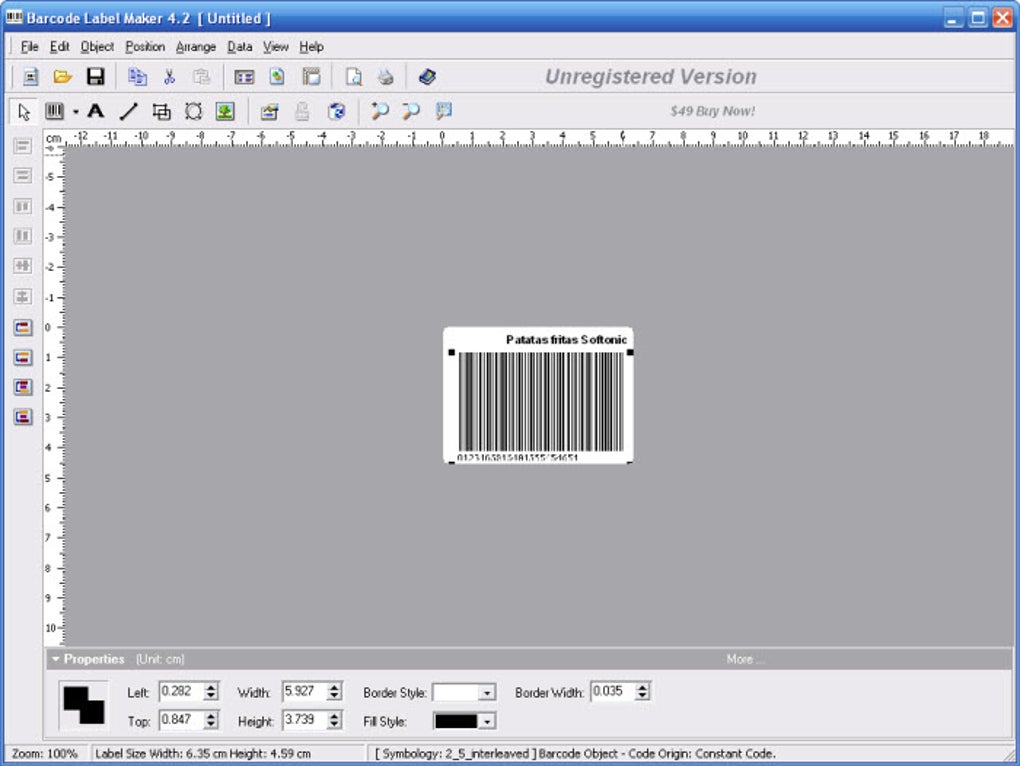Viewport: 1020px width, 766px height.
Task: Open the Data menu
Action: tap(239, 47)
